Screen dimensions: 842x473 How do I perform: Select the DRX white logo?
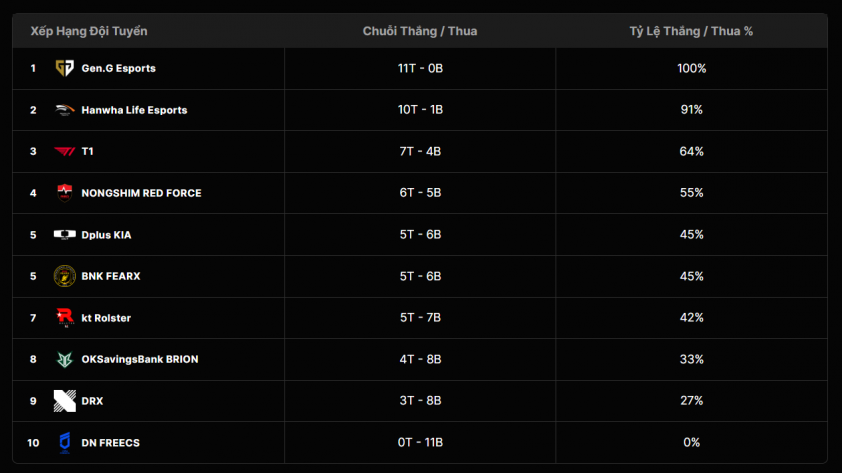[64, 401]
